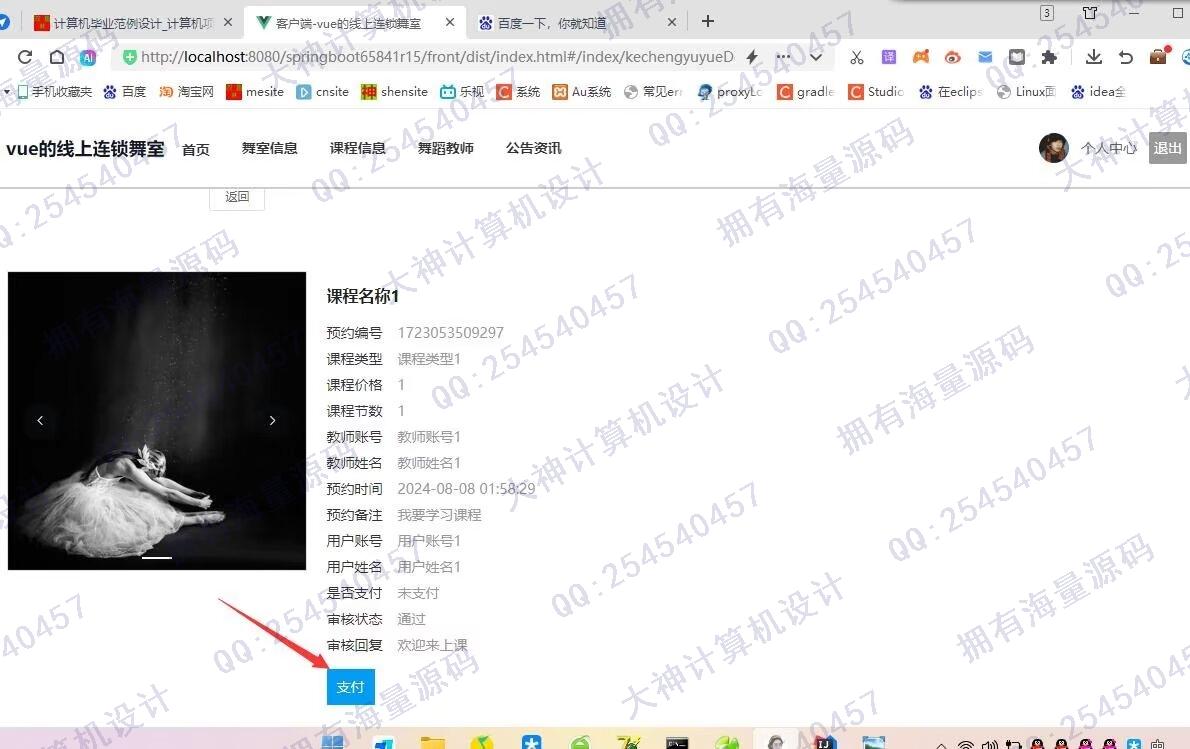
Task: Open 淘宝网 bookmark
Action: 186,92
